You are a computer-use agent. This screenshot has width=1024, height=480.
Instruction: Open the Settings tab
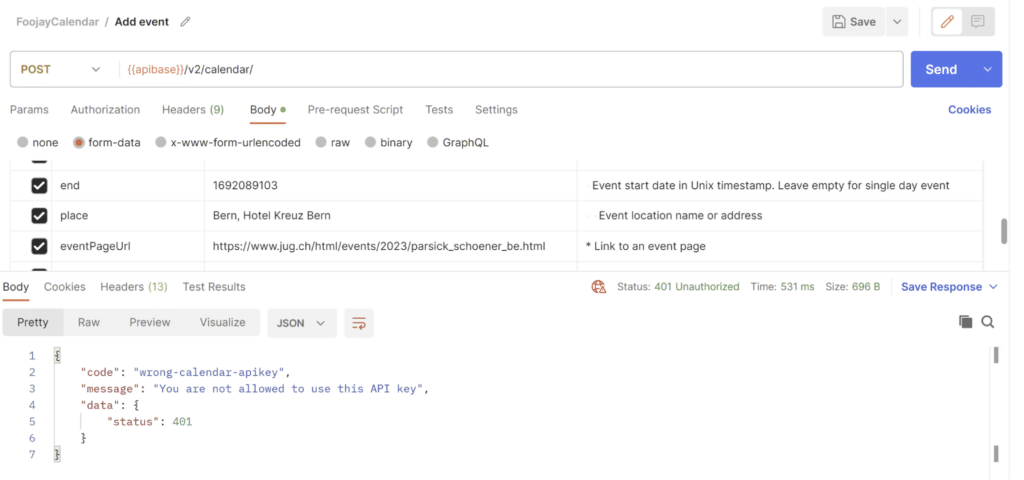tap(496, 110)
